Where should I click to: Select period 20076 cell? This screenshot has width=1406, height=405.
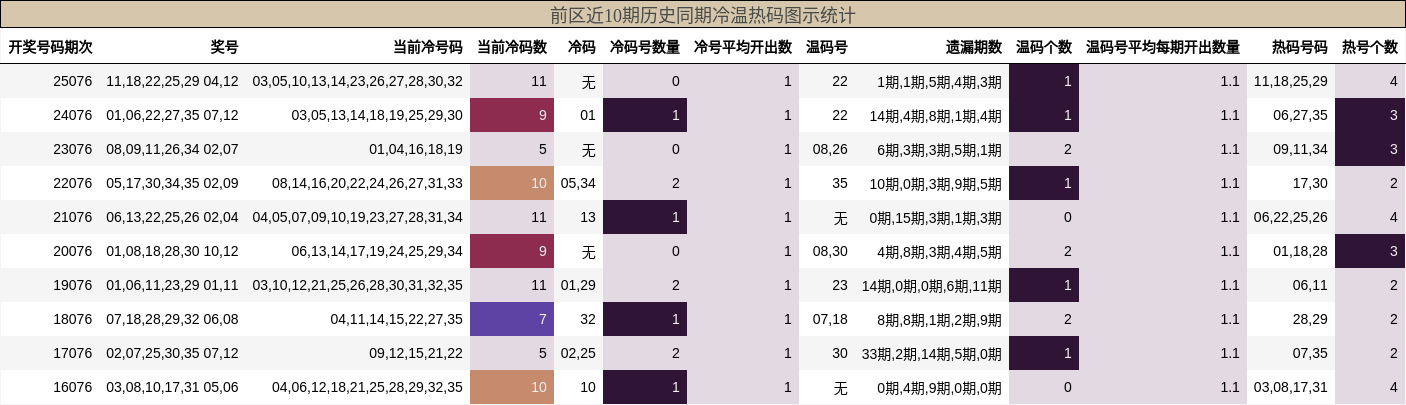click(73, 252)
